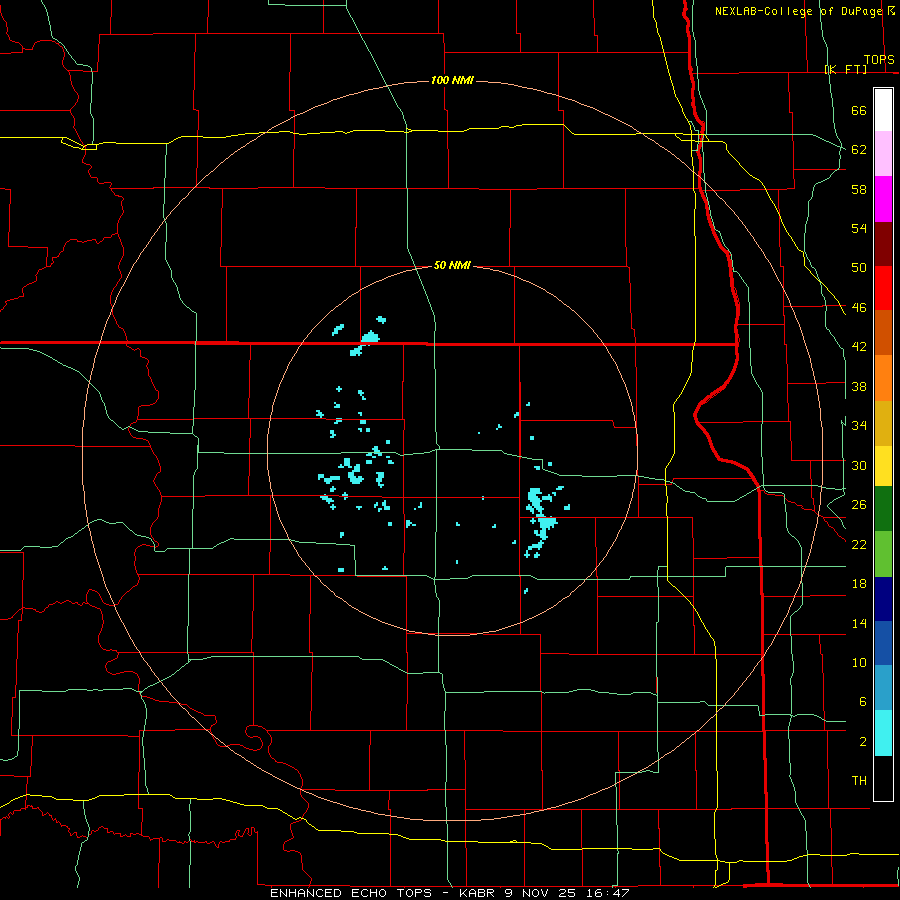Pick the cyan legend color band
The height and width of the screenshot is (900, 900).
[x=883, y=733]
